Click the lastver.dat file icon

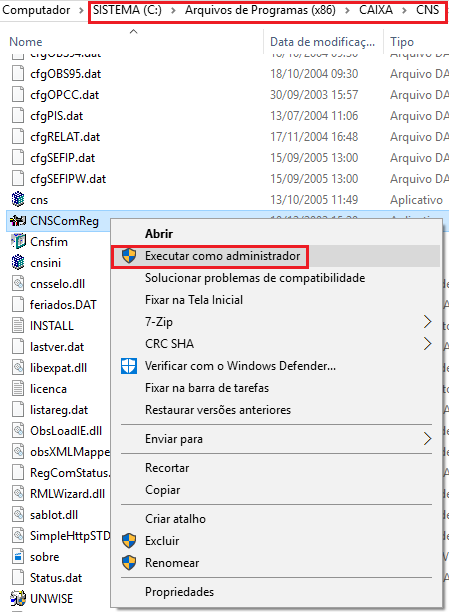[18, 347]
